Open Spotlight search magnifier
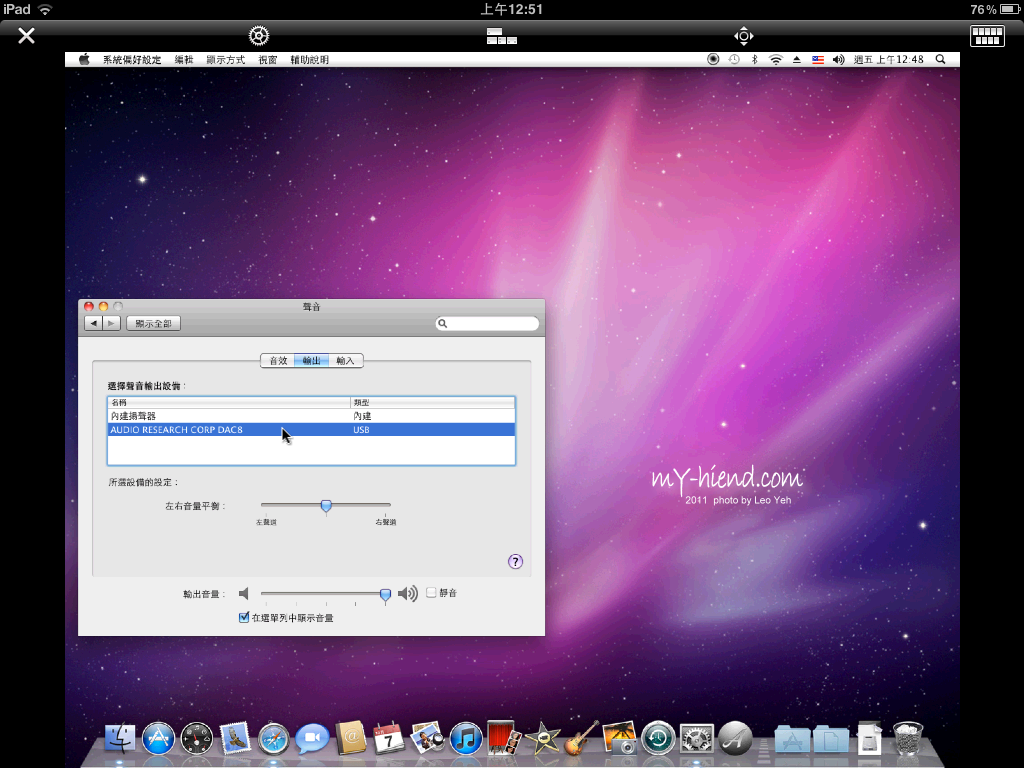 tap(940, 59)
